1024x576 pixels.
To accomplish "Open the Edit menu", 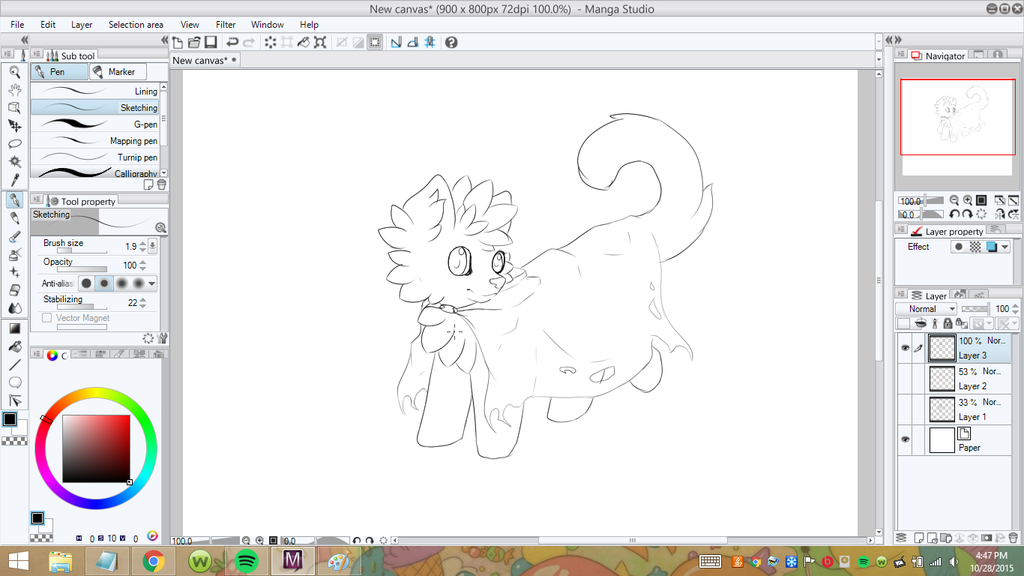I will (48, 25).
